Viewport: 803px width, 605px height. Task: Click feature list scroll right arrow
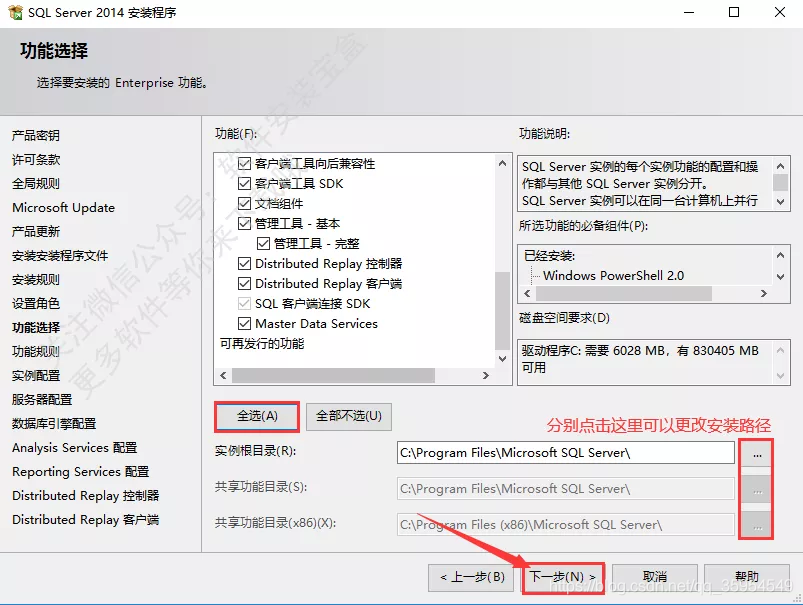485,375
